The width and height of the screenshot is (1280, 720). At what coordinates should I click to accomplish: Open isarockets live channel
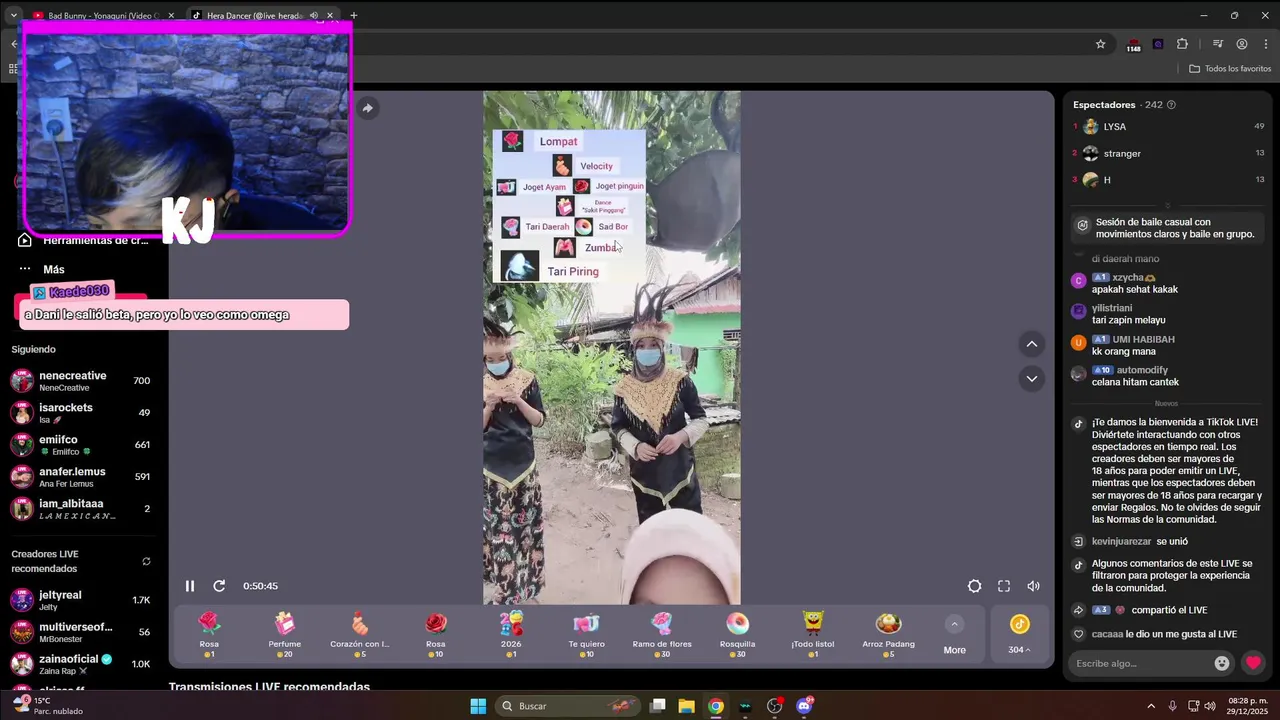(x=80, y=413)
